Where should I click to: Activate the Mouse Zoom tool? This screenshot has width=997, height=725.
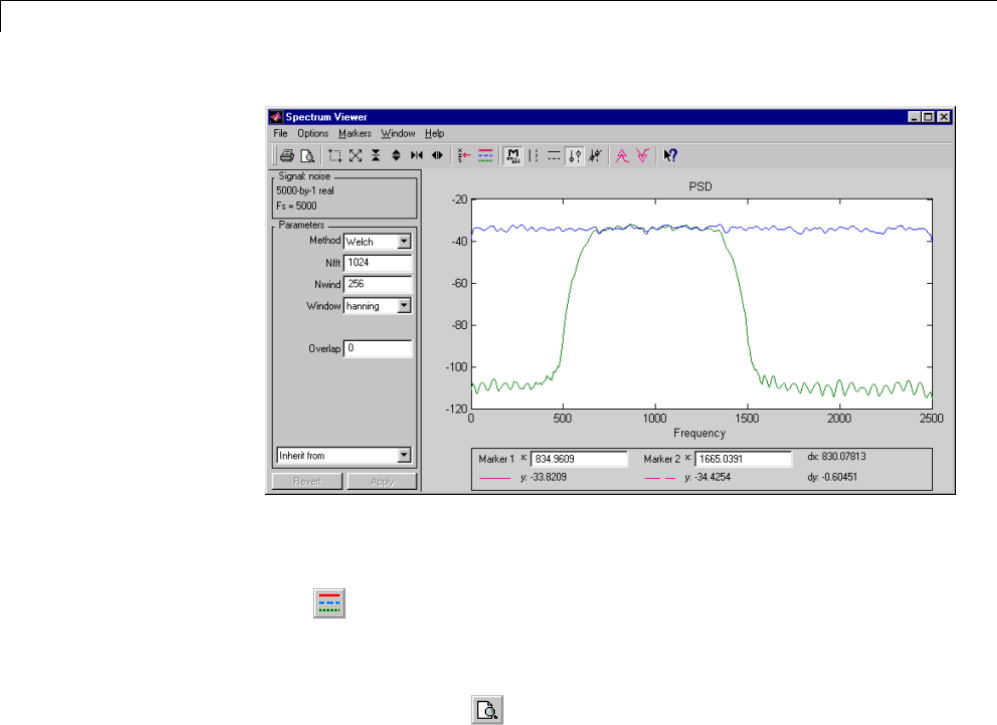click(x=335, y=155)
